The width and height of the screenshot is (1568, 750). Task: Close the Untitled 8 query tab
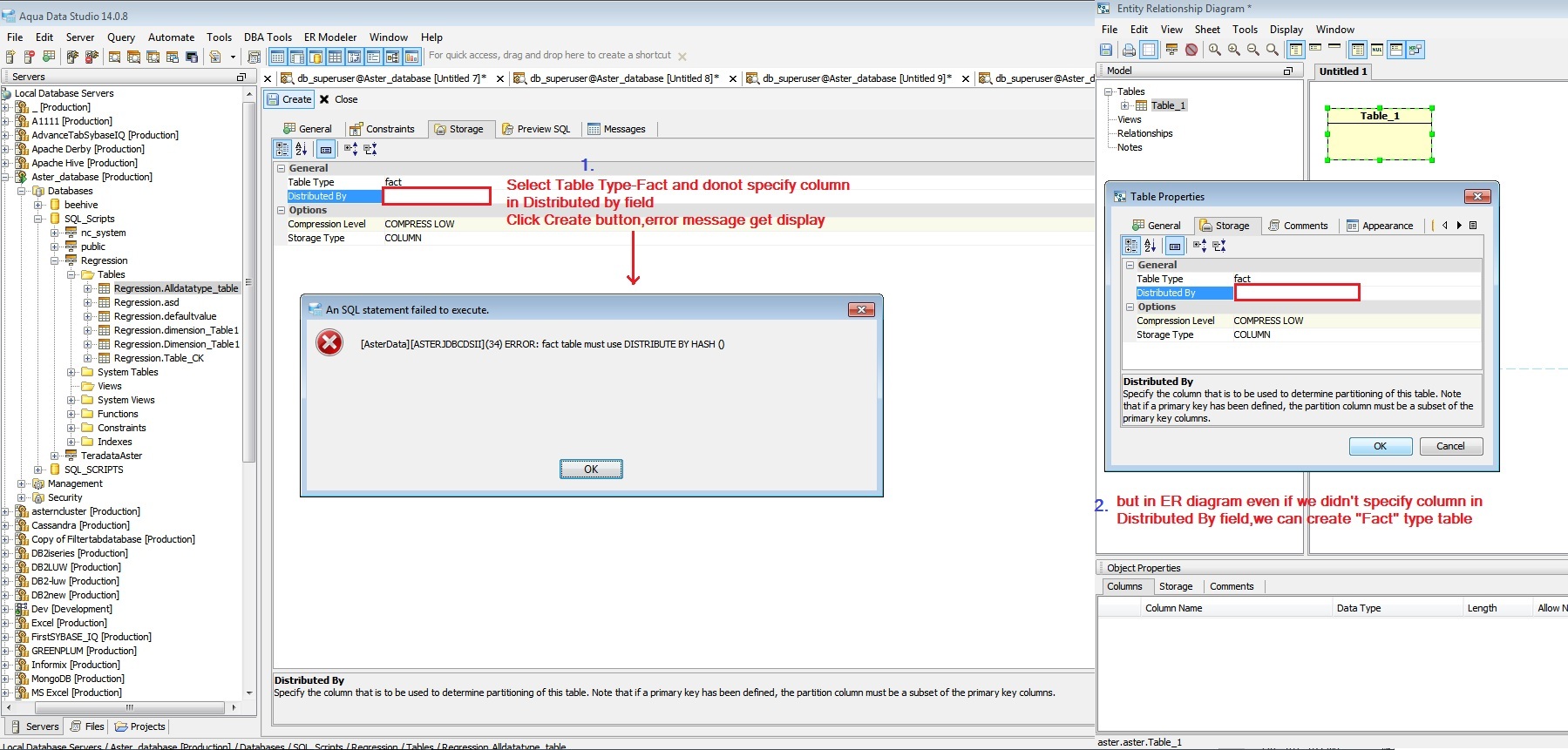coord(732,78)
